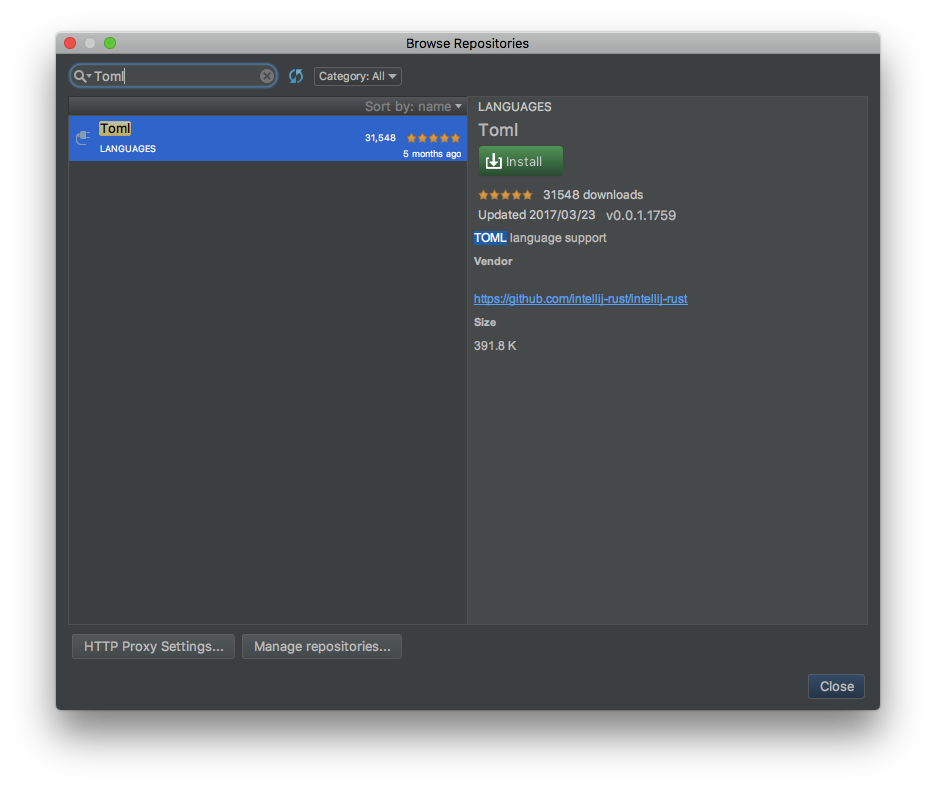Open the Category: All dropdown
Viewport: 936px width, 790px height.
358,76
